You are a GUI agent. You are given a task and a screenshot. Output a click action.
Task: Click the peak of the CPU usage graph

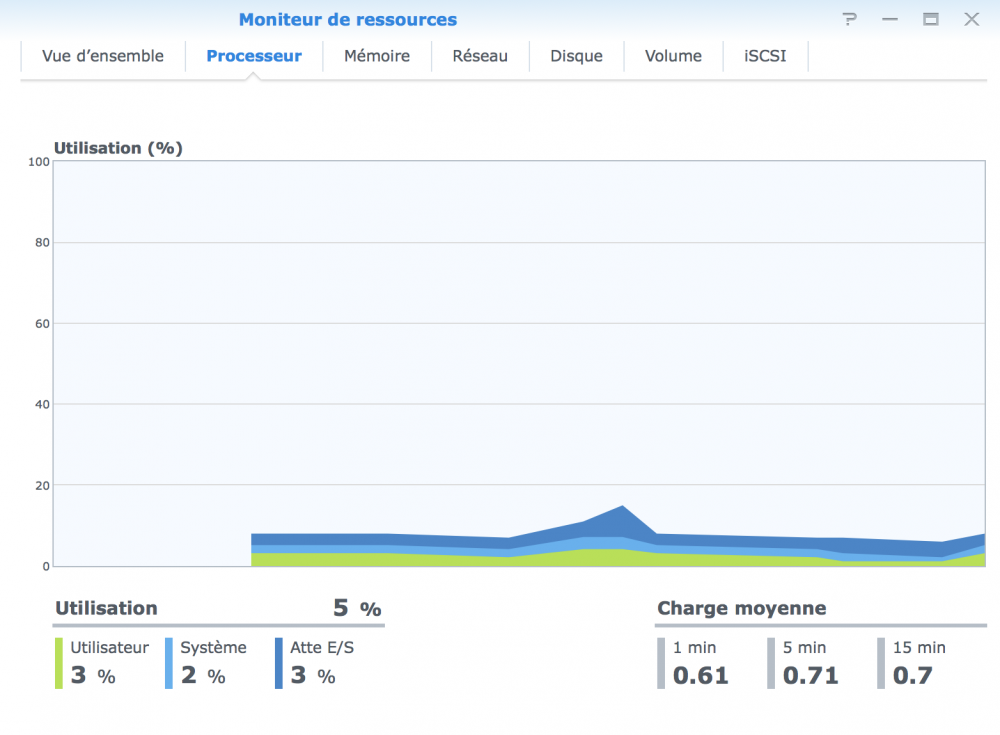pos(622,508)
